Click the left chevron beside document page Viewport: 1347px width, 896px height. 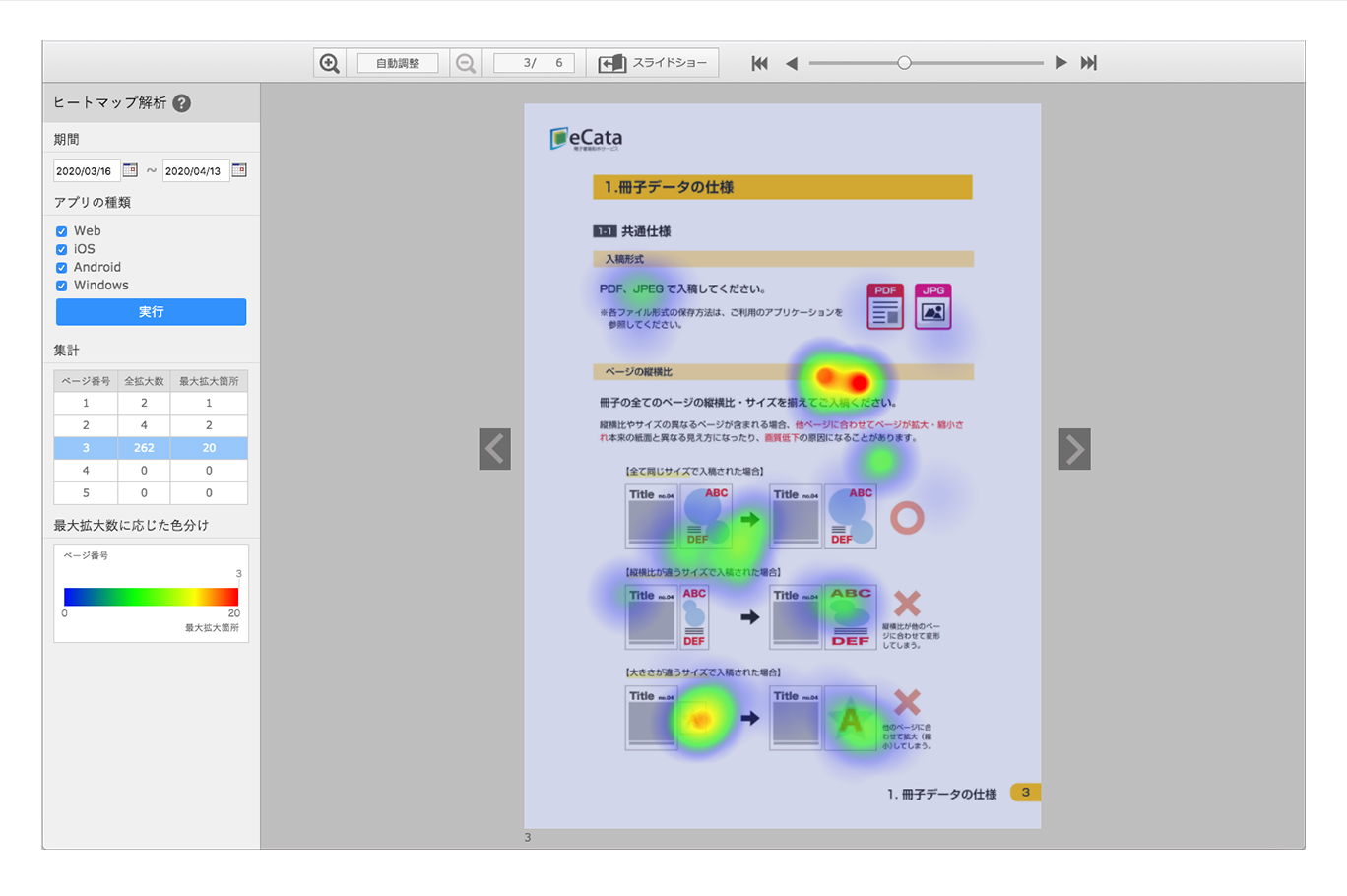[494, 449]
